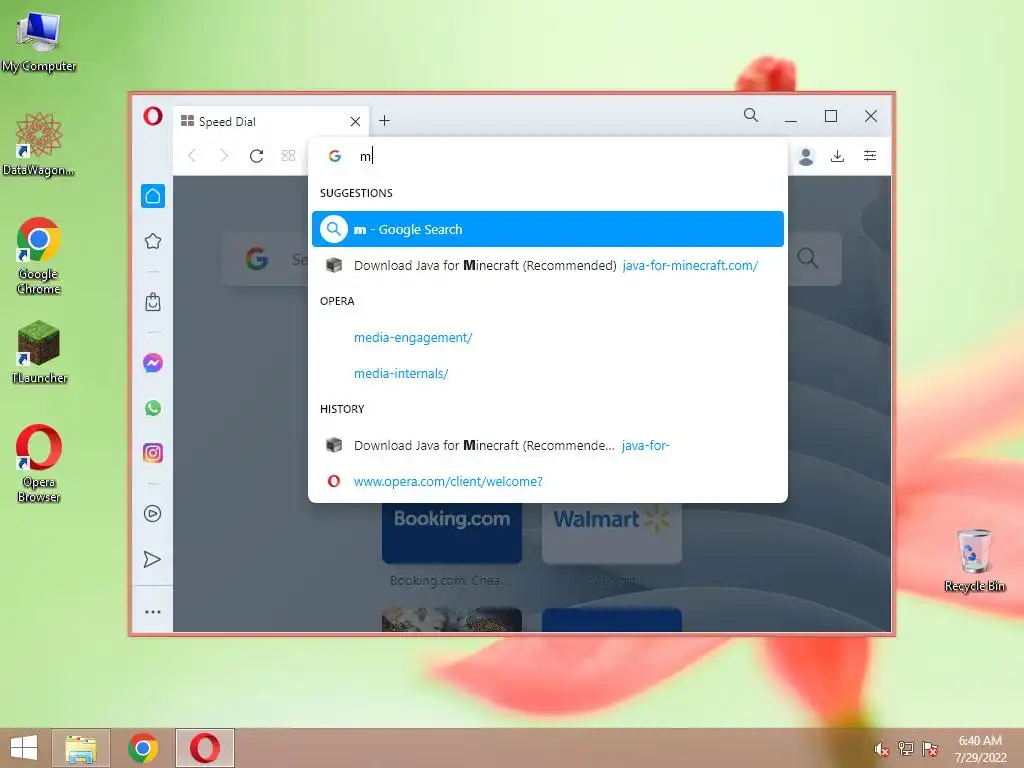Select the 'm - Google Search' suggestion
The height and width of the screenshot is (768, 1024).
(x=548, y=229)
